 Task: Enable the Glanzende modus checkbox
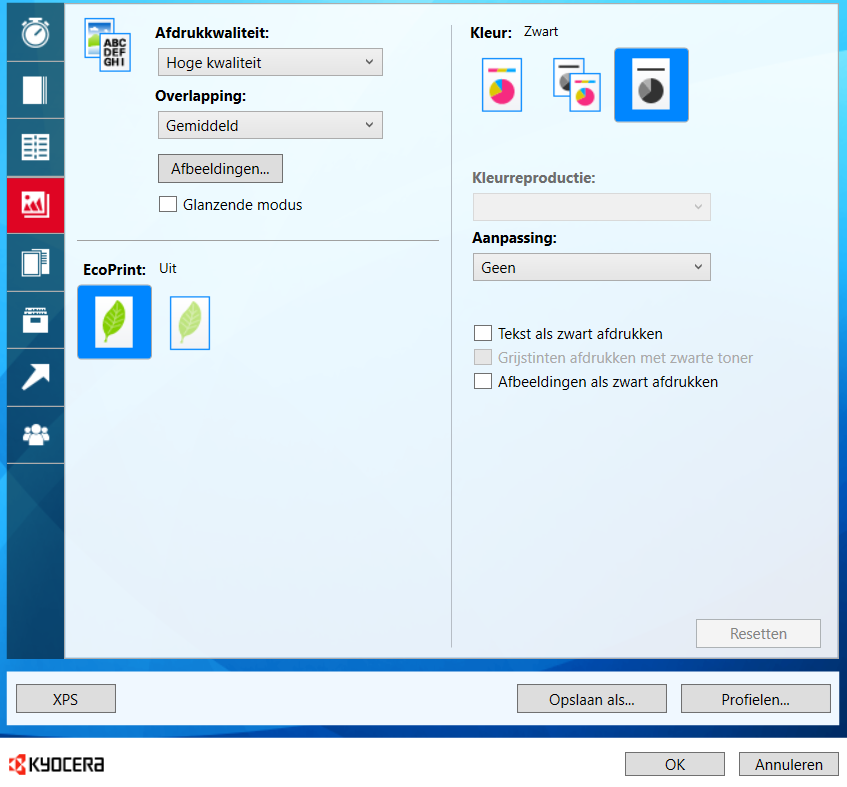point(168,205)
